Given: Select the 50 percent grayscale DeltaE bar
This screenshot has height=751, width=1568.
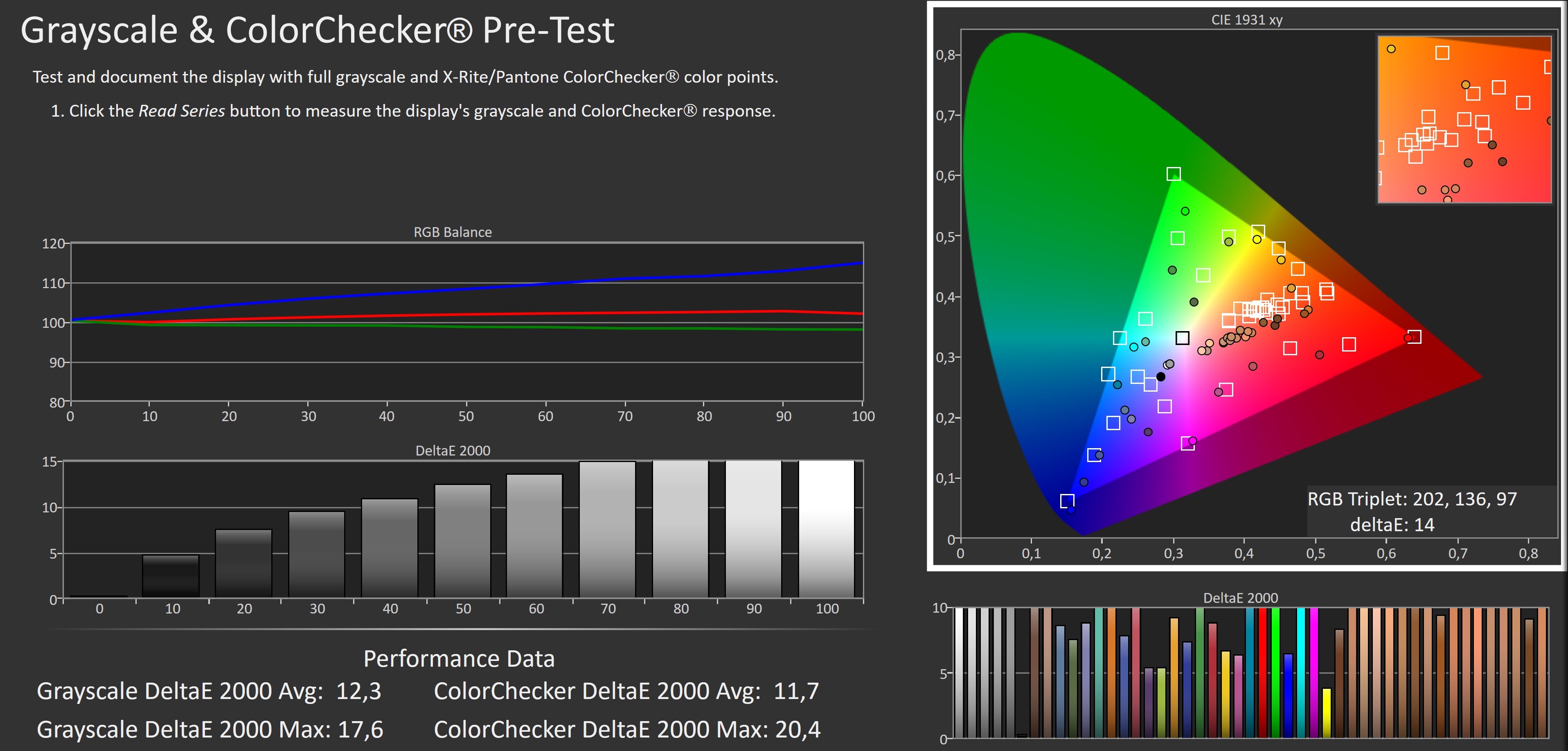Looking at the screenshot, I should (x=462, y=540).
